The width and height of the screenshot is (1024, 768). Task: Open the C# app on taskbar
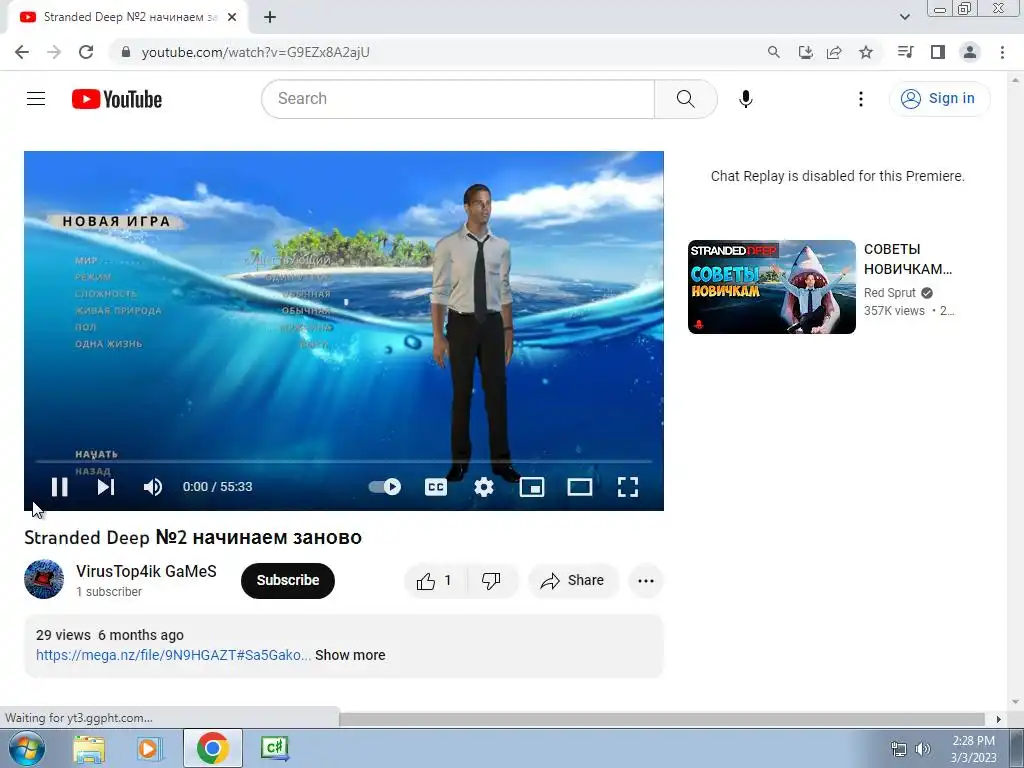pos(274,748)
